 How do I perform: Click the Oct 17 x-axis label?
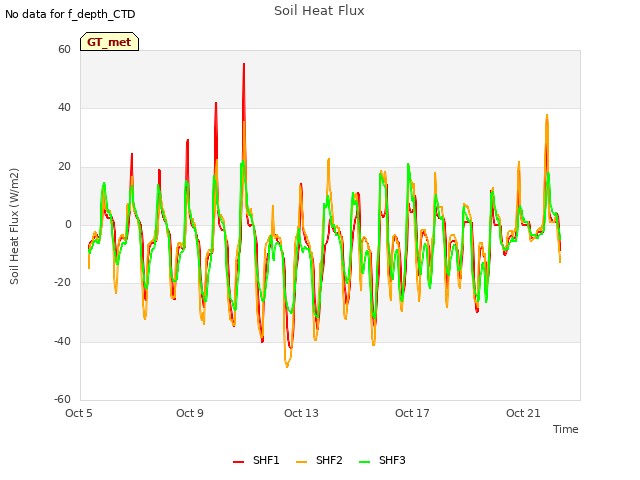412,413
